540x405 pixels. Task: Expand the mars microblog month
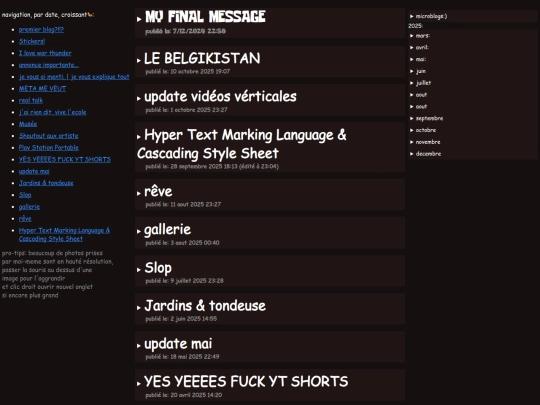(x=419, y=35)
